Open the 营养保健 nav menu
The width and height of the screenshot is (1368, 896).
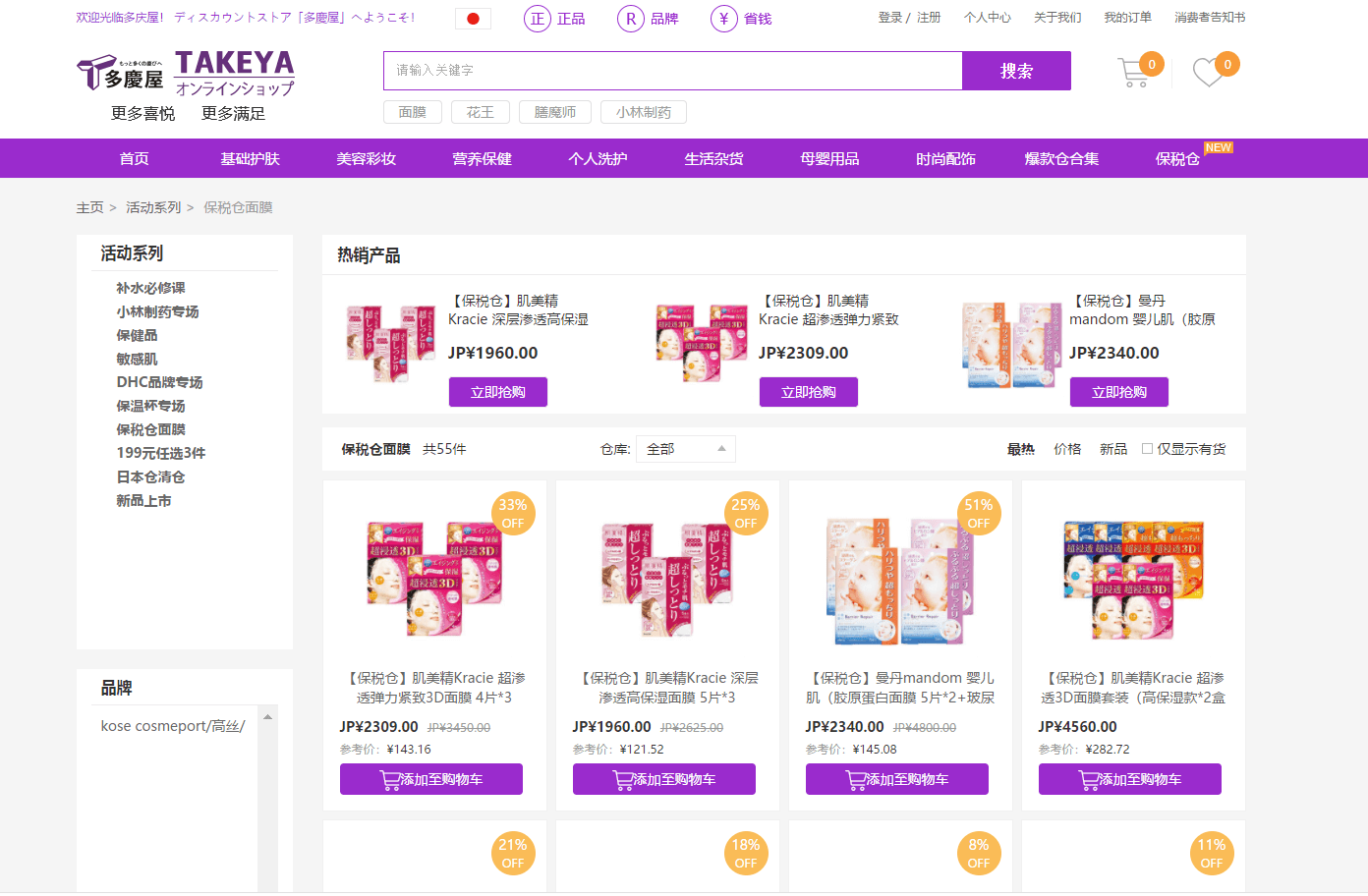(483, 158)
